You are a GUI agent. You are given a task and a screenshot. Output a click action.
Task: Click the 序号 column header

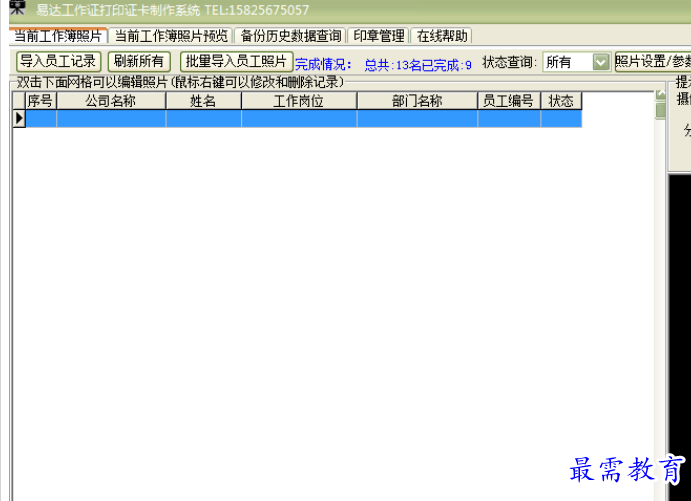point(41,101)
